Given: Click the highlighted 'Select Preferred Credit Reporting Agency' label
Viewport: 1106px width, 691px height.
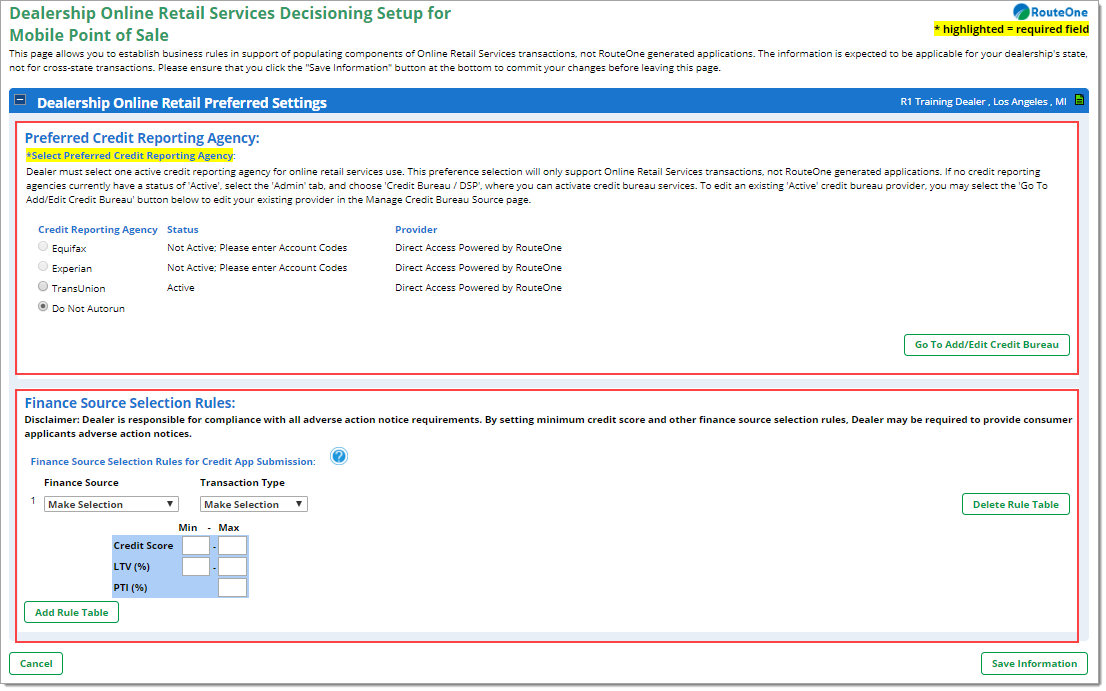Looking at the screenshot, I should pyautogui.click(x=130, y=156).
